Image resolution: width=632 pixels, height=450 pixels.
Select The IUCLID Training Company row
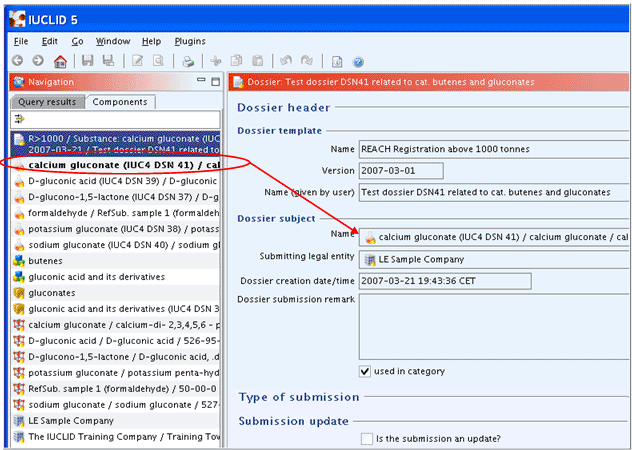tap(116, 437)
